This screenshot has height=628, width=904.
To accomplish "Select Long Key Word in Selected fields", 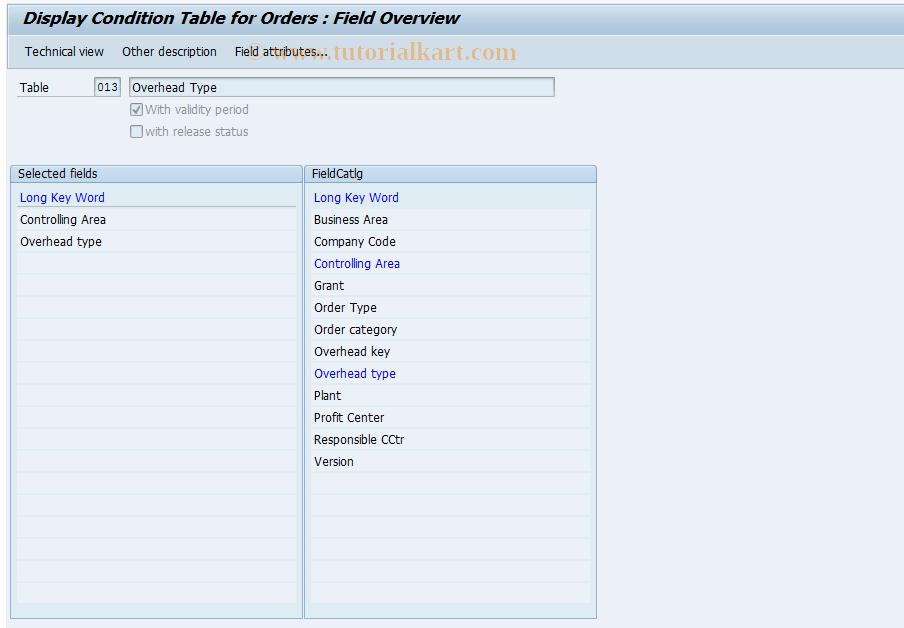I will pos(62,197).
